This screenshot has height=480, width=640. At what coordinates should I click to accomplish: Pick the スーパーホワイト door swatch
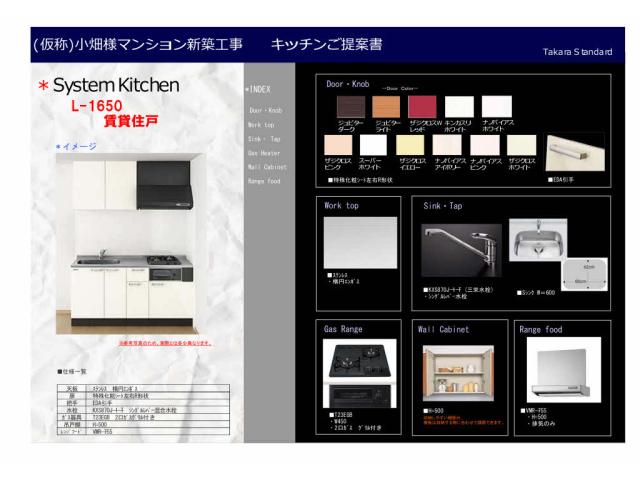(373, 145)
